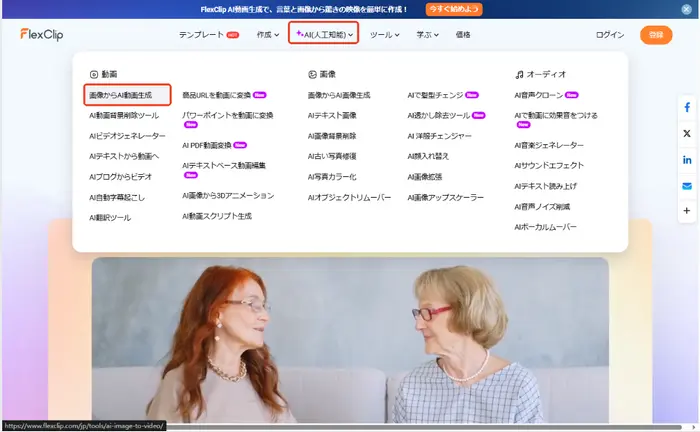Image resolution: width=700 pixels, height=432 pixels.
Task: Share page via email icon
Action: coord(687,186)
